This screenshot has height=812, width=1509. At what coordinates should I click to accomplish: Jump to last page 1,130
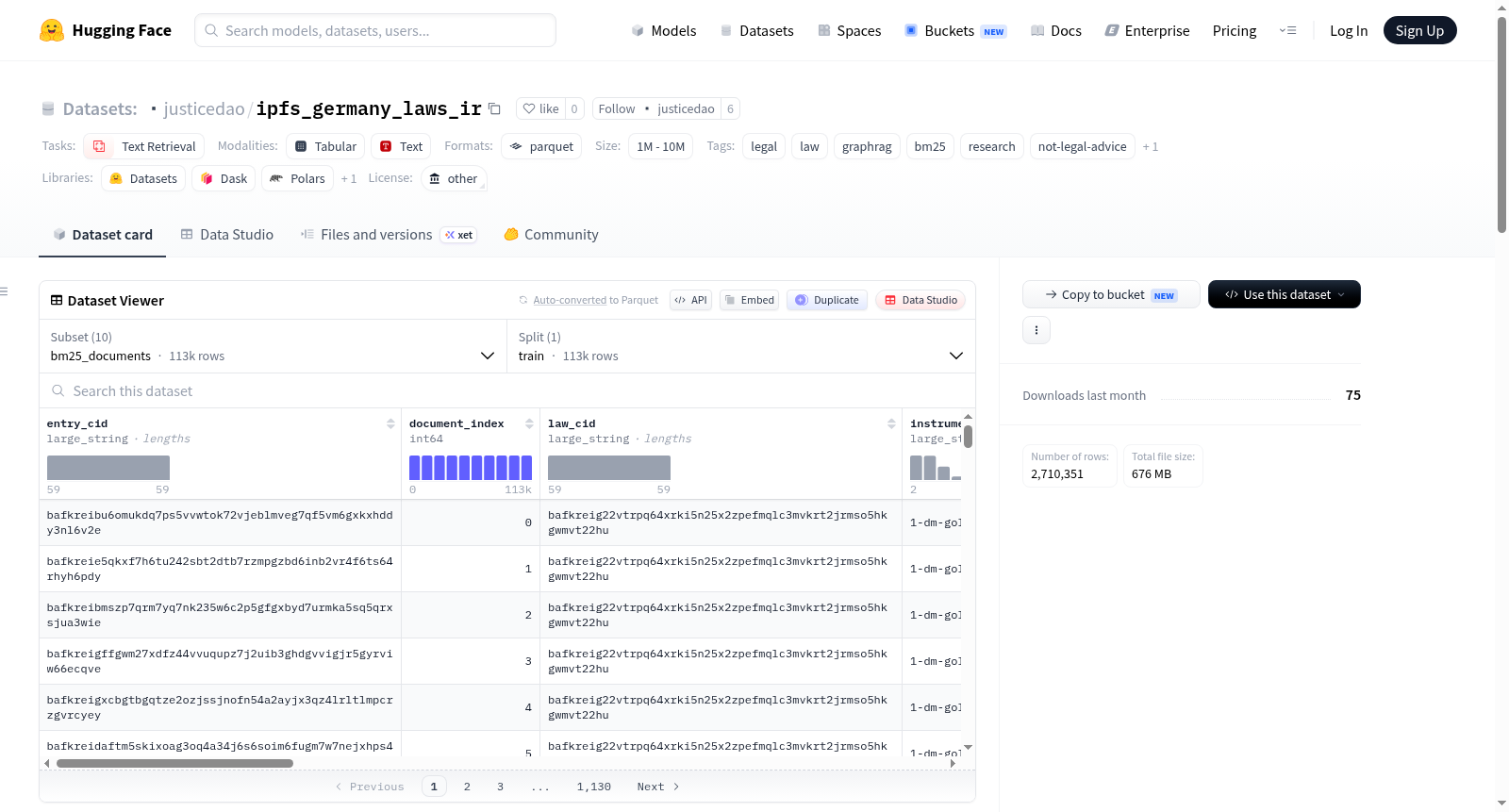coord(594,787)
